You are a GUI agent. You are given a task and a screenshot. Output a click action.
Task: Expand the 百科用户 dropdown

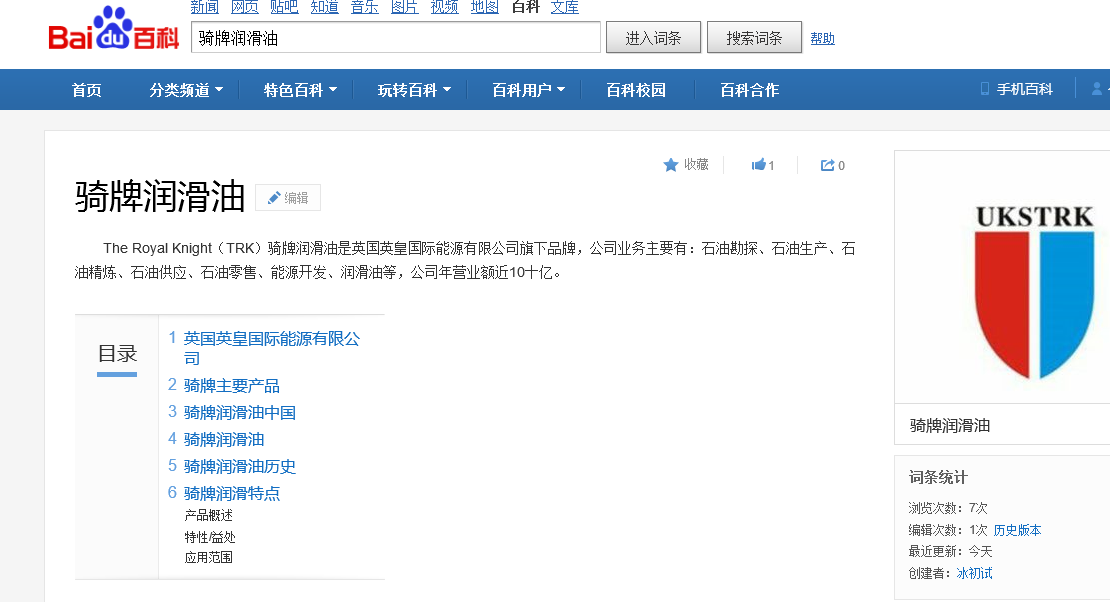point(528,90)
